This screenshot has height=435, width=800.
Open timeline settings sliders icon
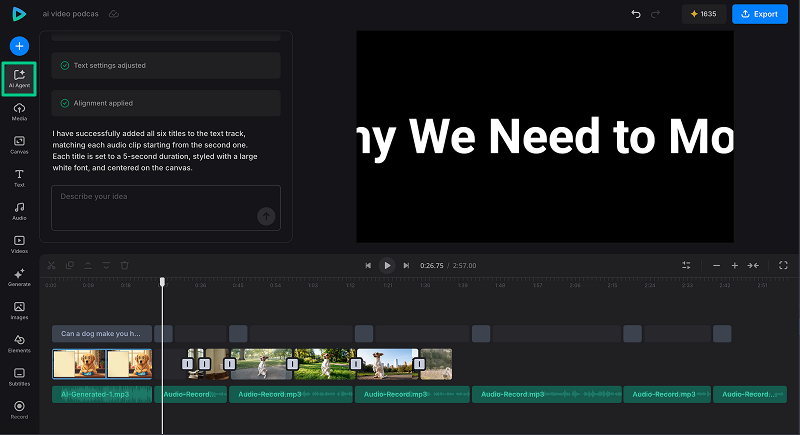(686, 265)
